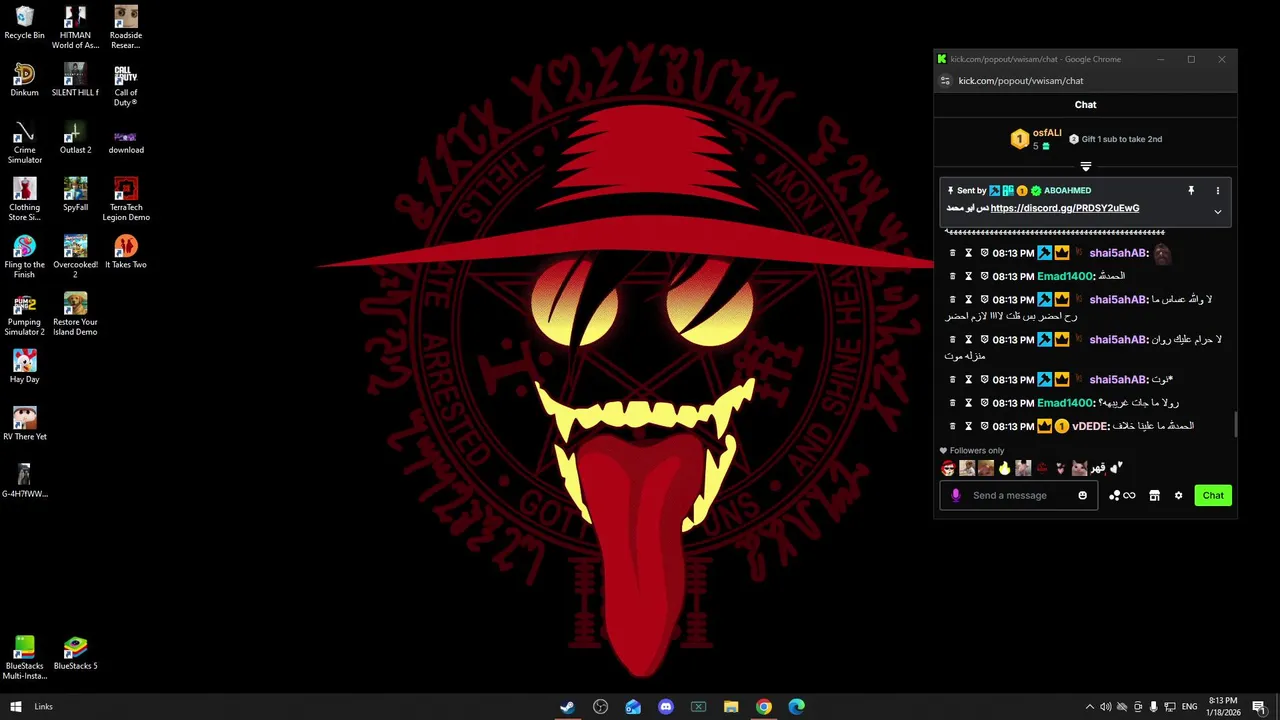The height and width of the screenshot is (720, 1280).
Task: Click the Followers only label
Action: pos(977,451)
